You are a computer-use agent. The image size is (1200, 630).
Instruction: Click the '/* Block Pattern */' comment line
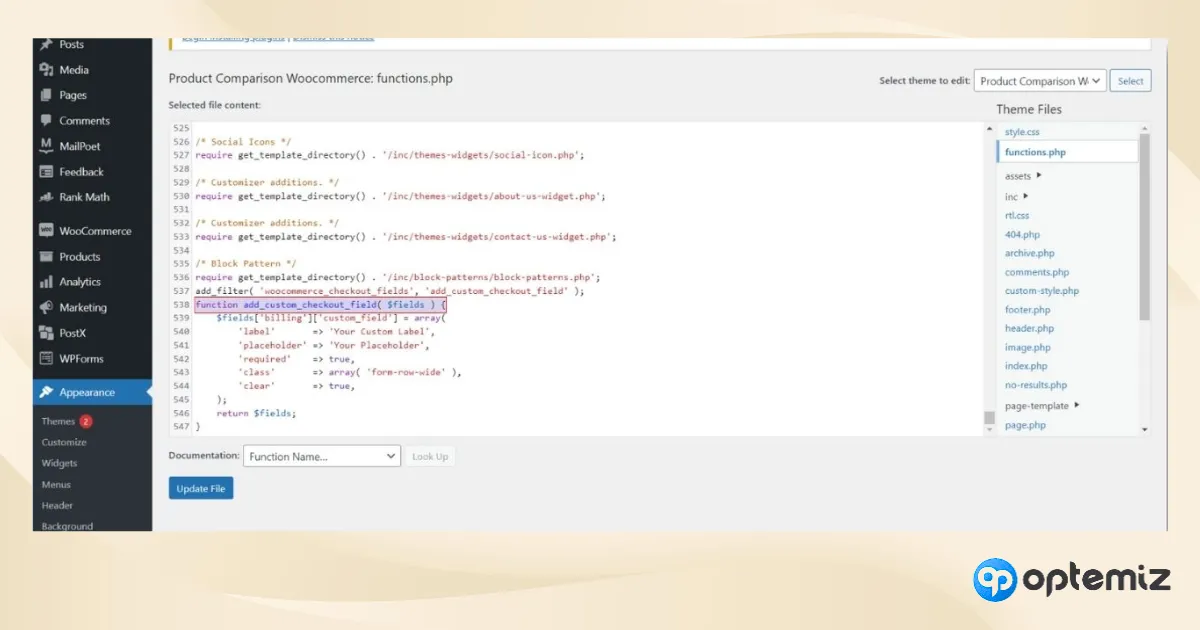245,264
